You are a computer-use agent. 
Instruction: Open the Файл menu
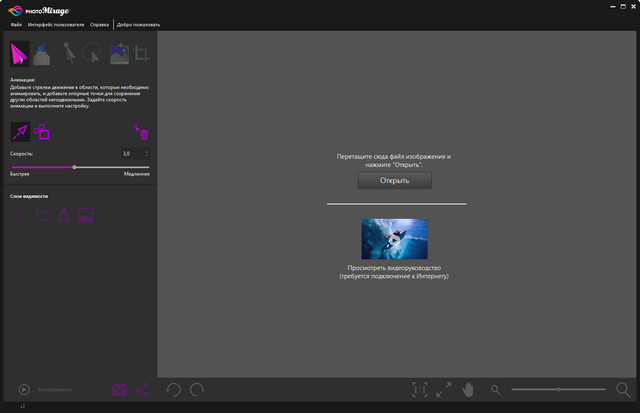tap(16, 23)
